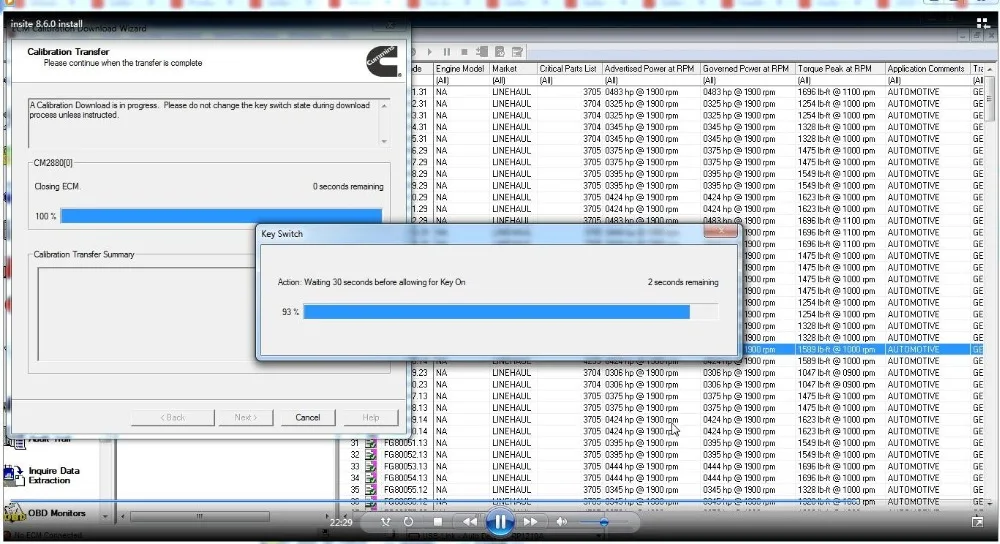
Task: Sort by Torque Peak at RPM header
Action: pyautogui.click(x=840, y=68)
